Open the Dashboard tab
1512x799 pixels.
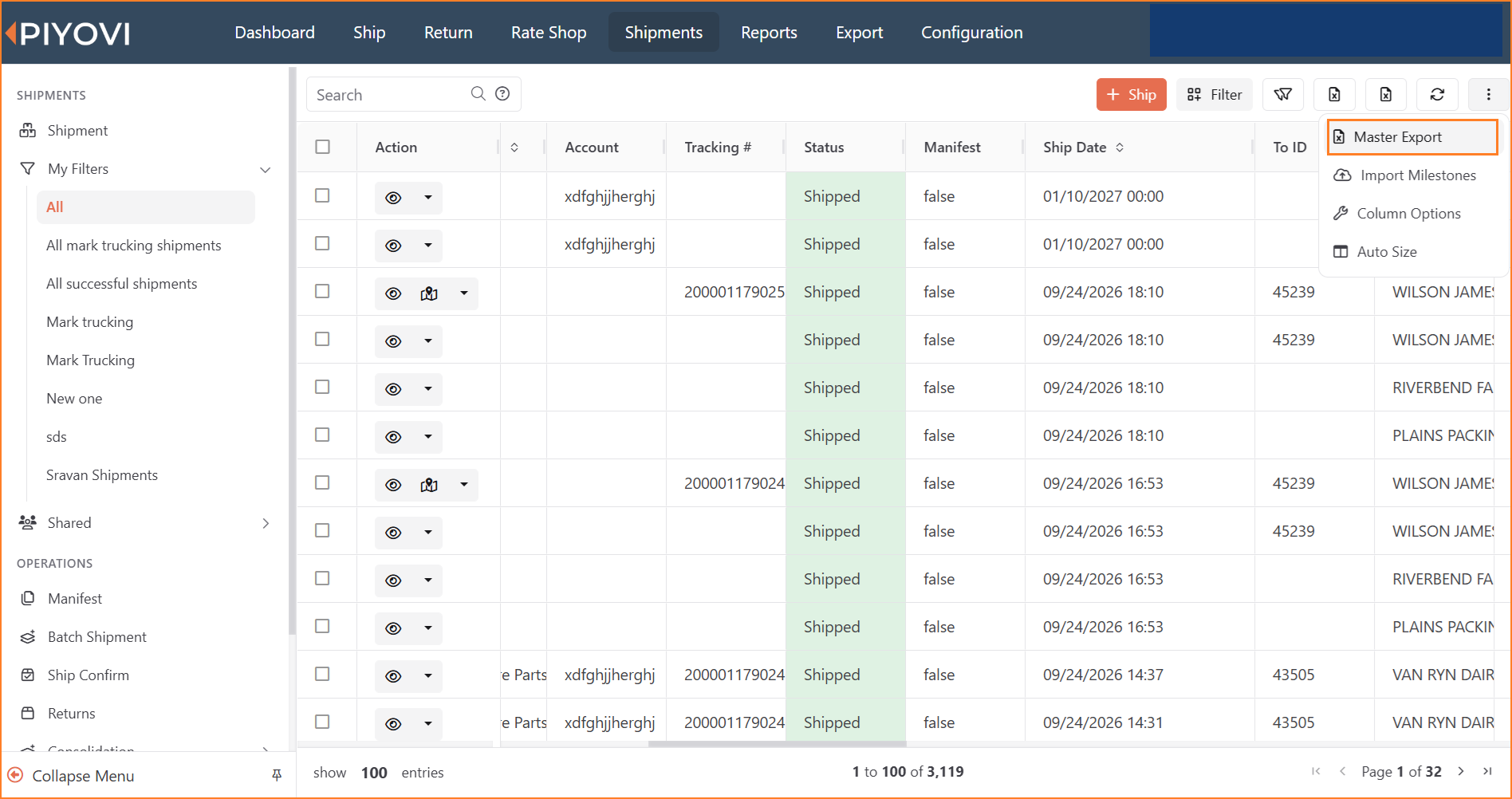coord(274,33)
